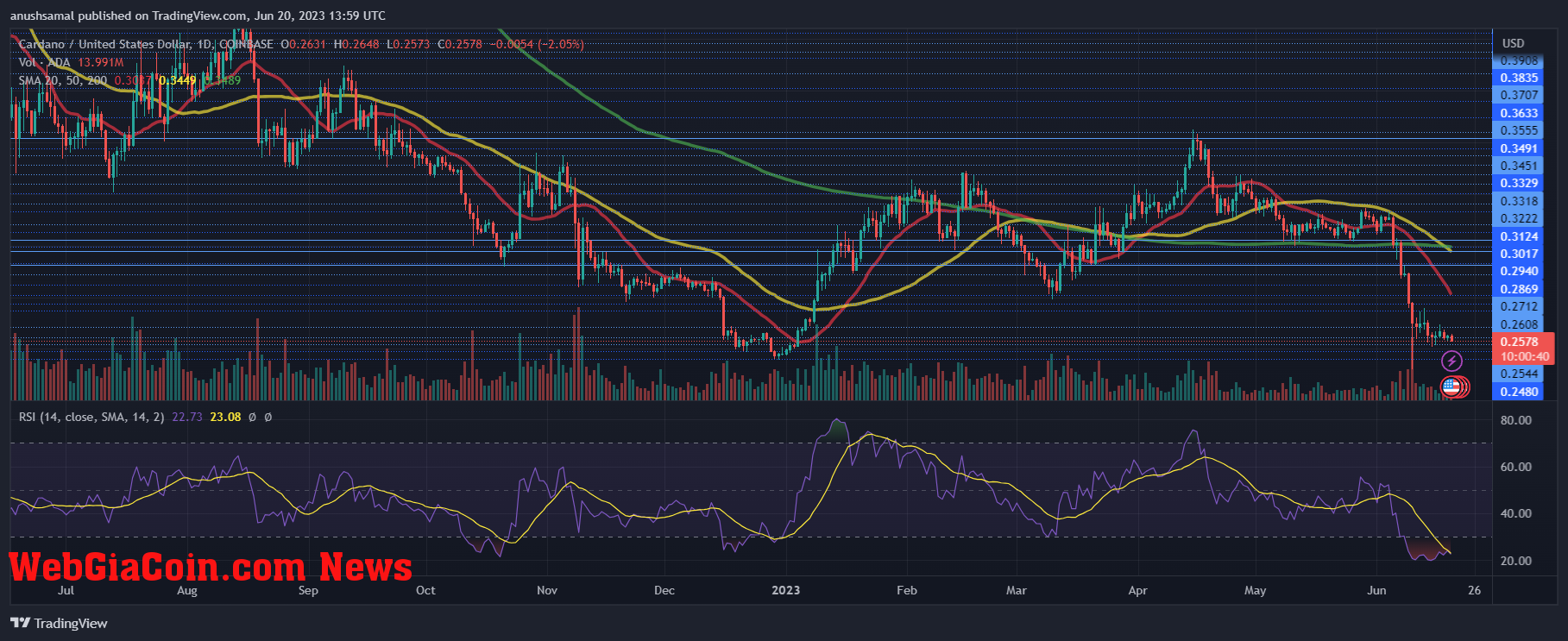The width and height of the screenshot is (1568, 641).
Task: Click the Jul date on time axis
Action: 66,590
